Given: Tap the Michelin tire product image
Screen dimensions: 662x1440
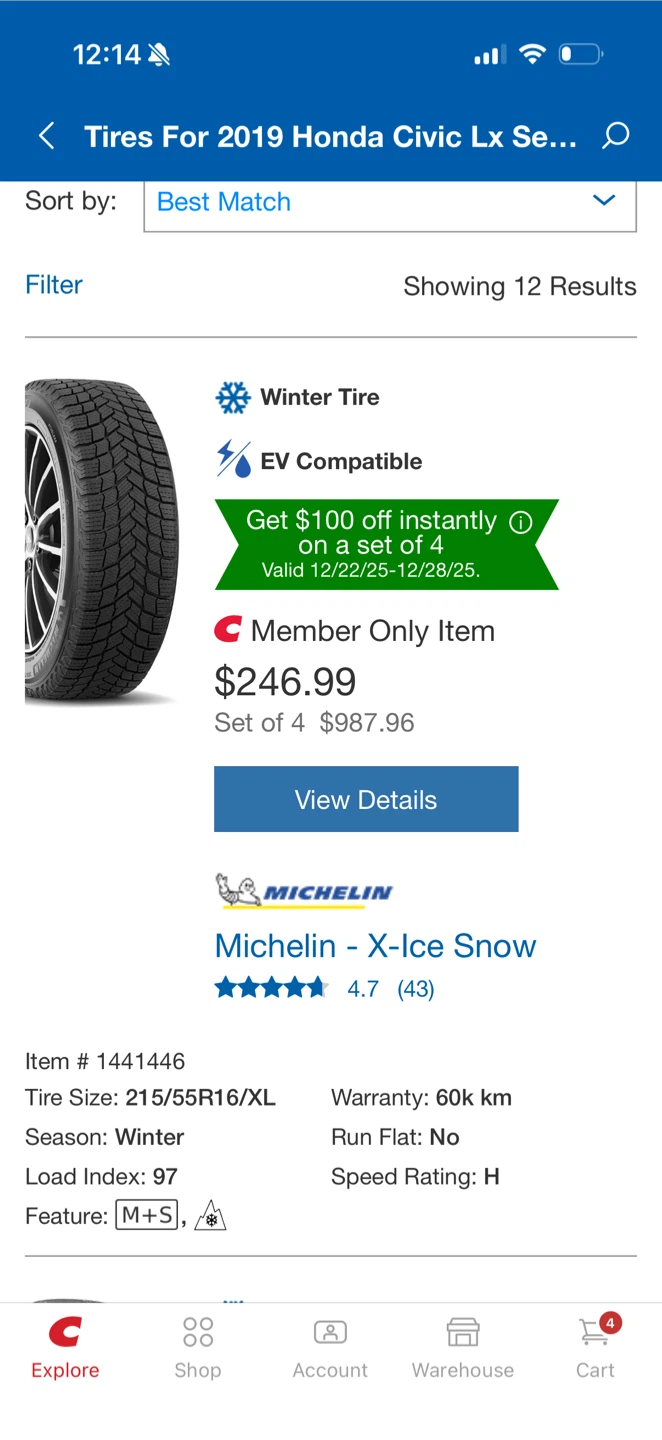Looking at the screenshot, I should [x=102, y=542].
